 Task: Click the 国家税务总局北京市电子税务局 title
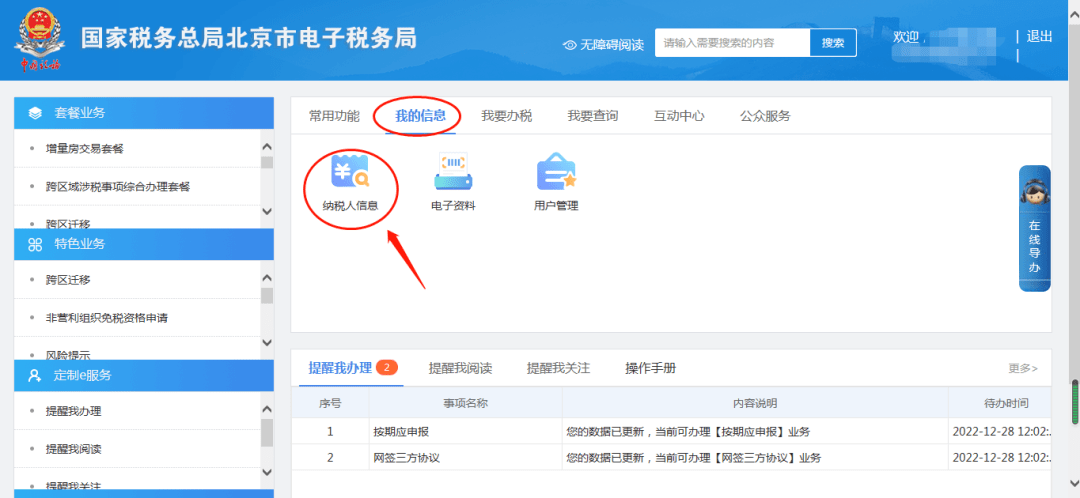pyautogui.click(x=249, y=38)
